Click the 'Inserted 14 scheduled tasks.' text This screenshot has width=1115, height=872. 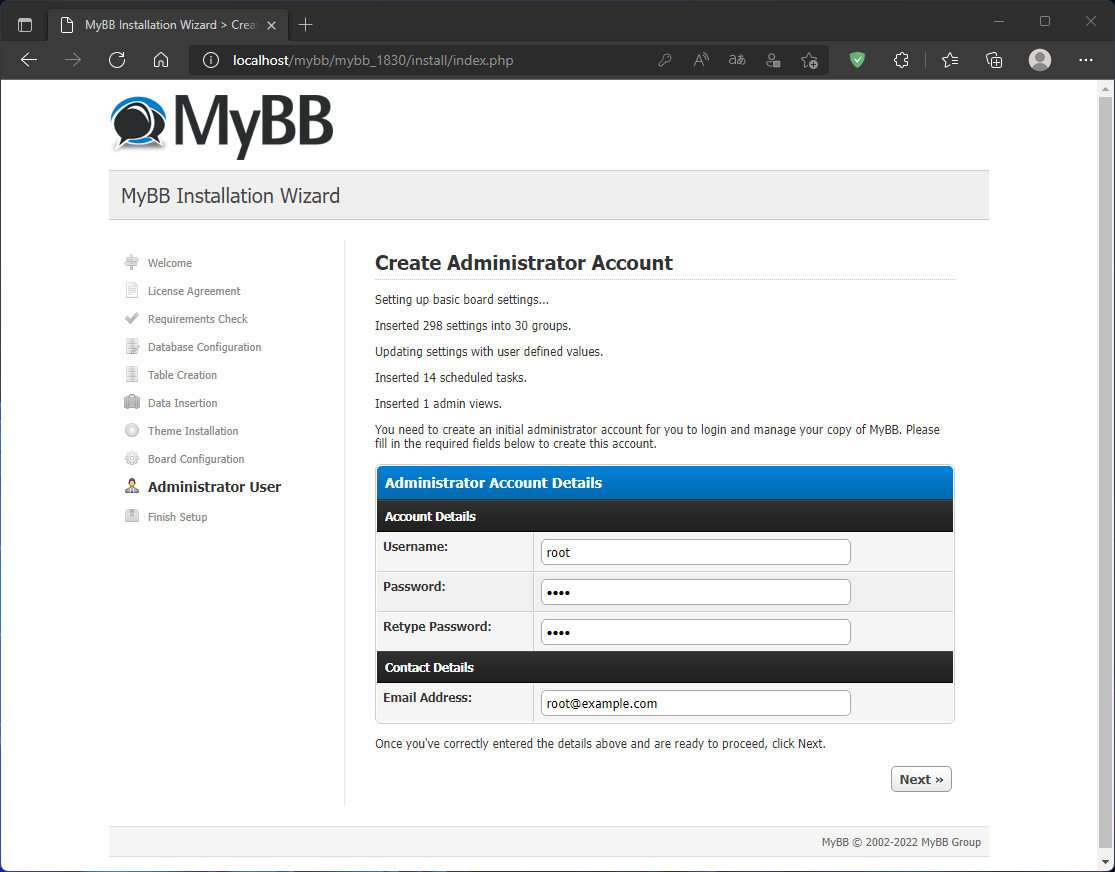click(x=451, y=378)
